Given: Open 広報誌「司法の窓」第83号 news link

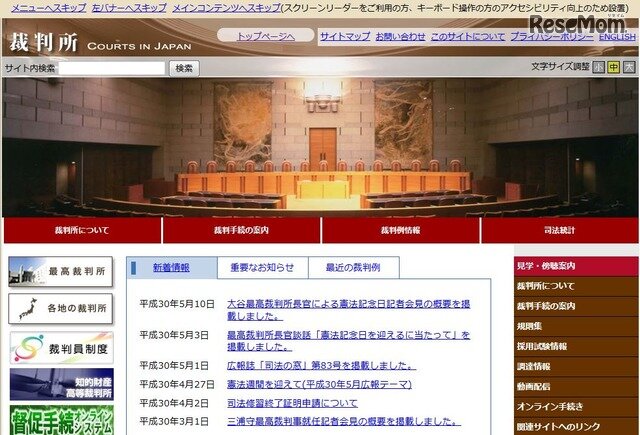Looking at the screenshot, I should coord(321,365).
